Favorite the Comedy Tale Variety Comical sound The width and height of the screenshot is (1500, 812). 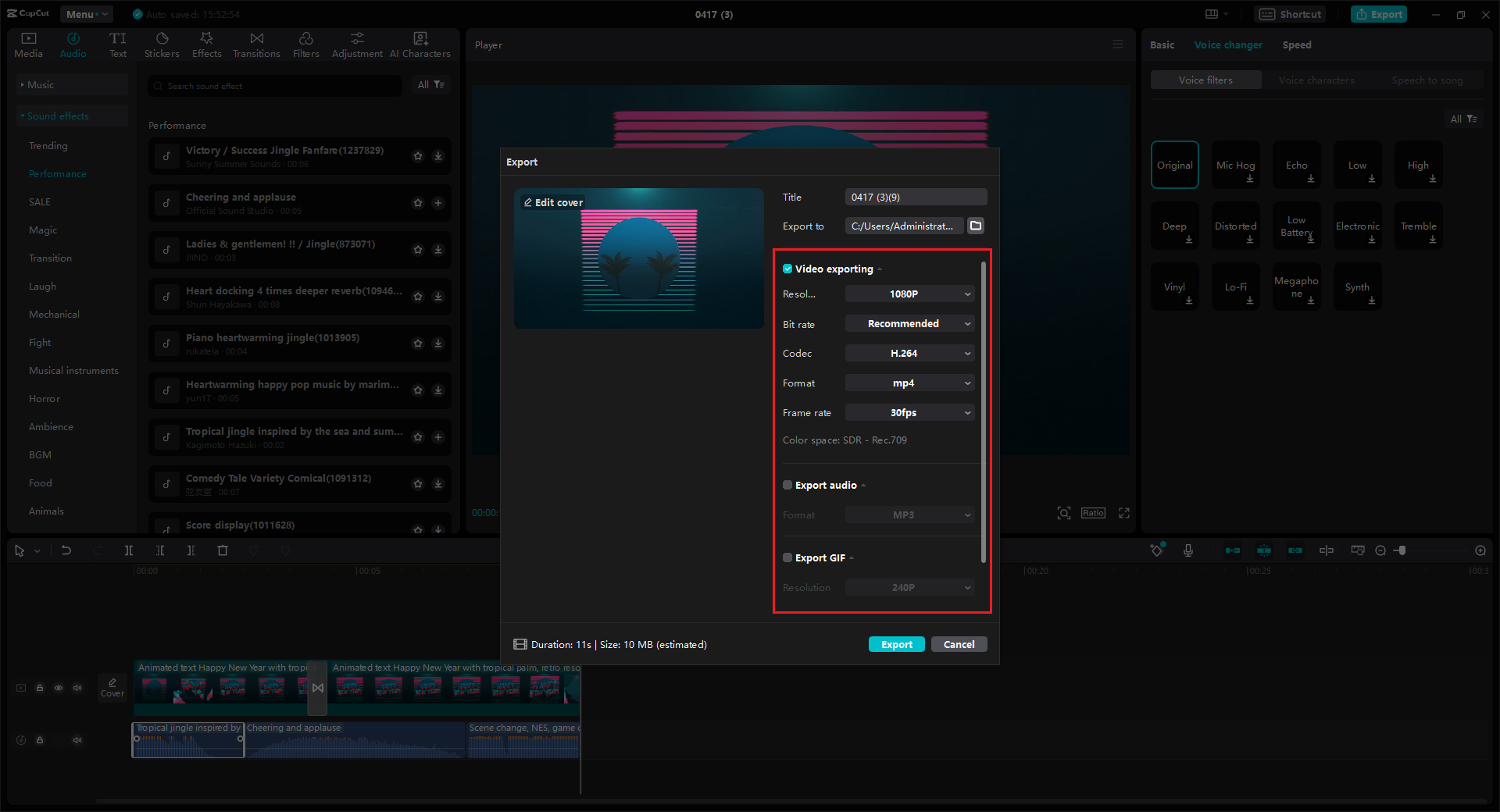point(418,484)
